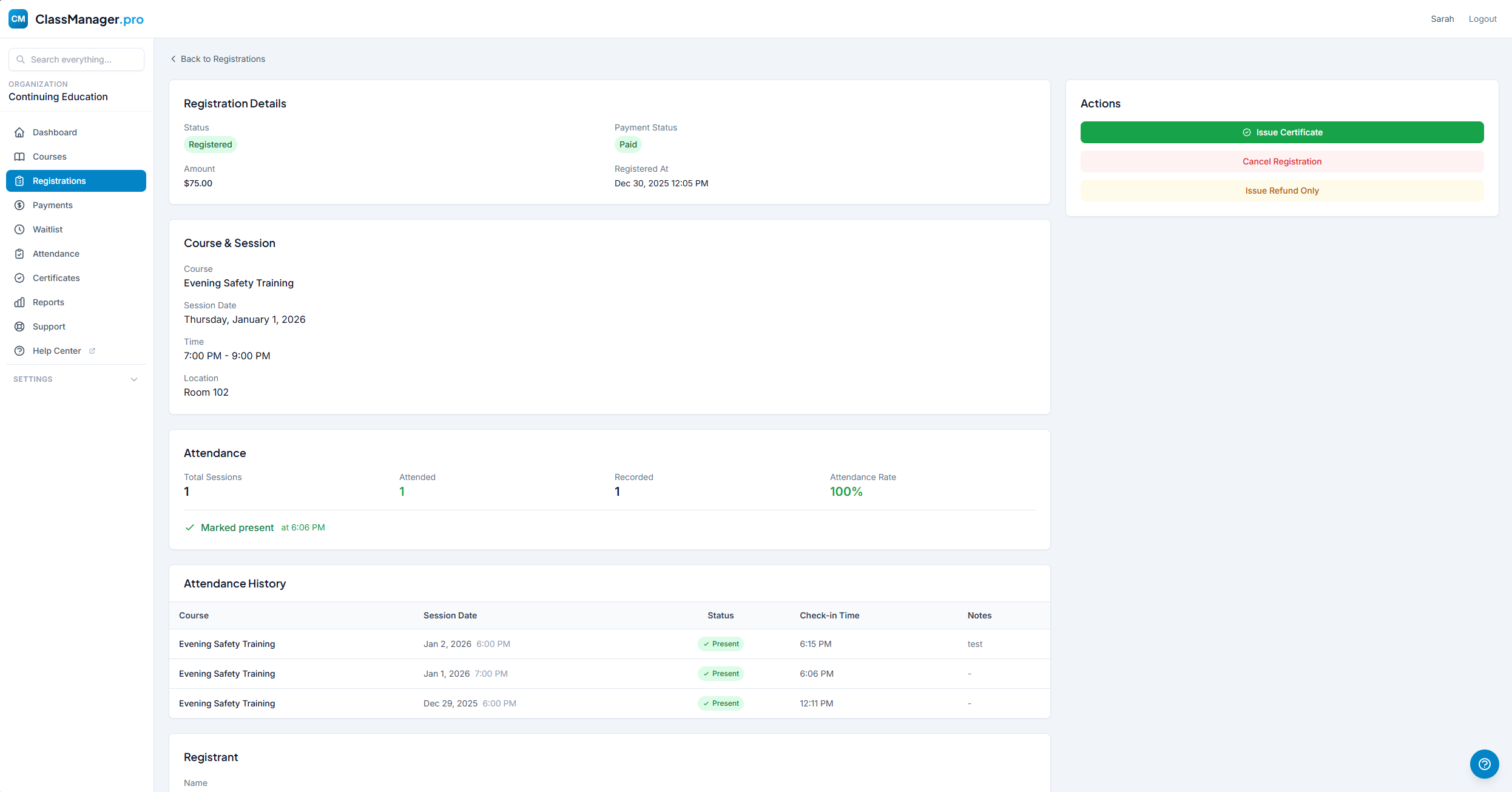Image resolution: width=1512 pixels, height=792 pixels.
Task: Click the Payments dollar icon
Action: (x=19, y=205)
